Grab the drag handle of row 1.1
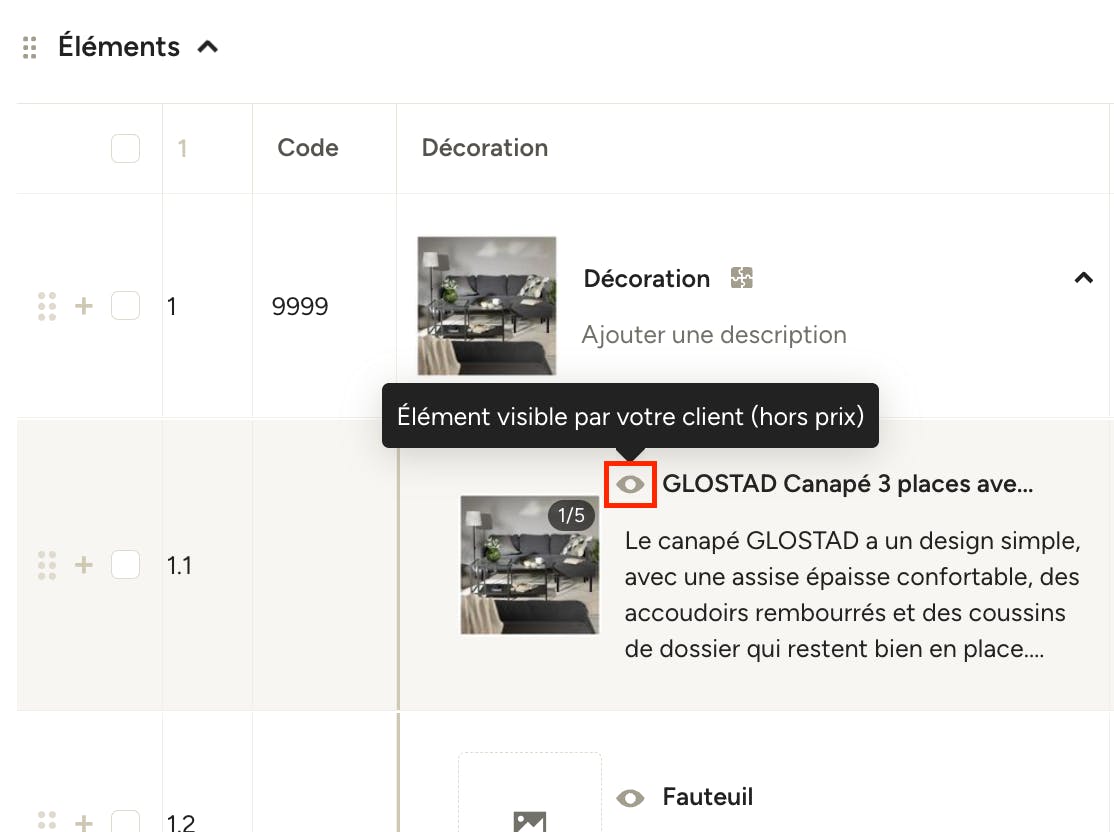Viewport: 1114px width, 832px height. point(47,565)
